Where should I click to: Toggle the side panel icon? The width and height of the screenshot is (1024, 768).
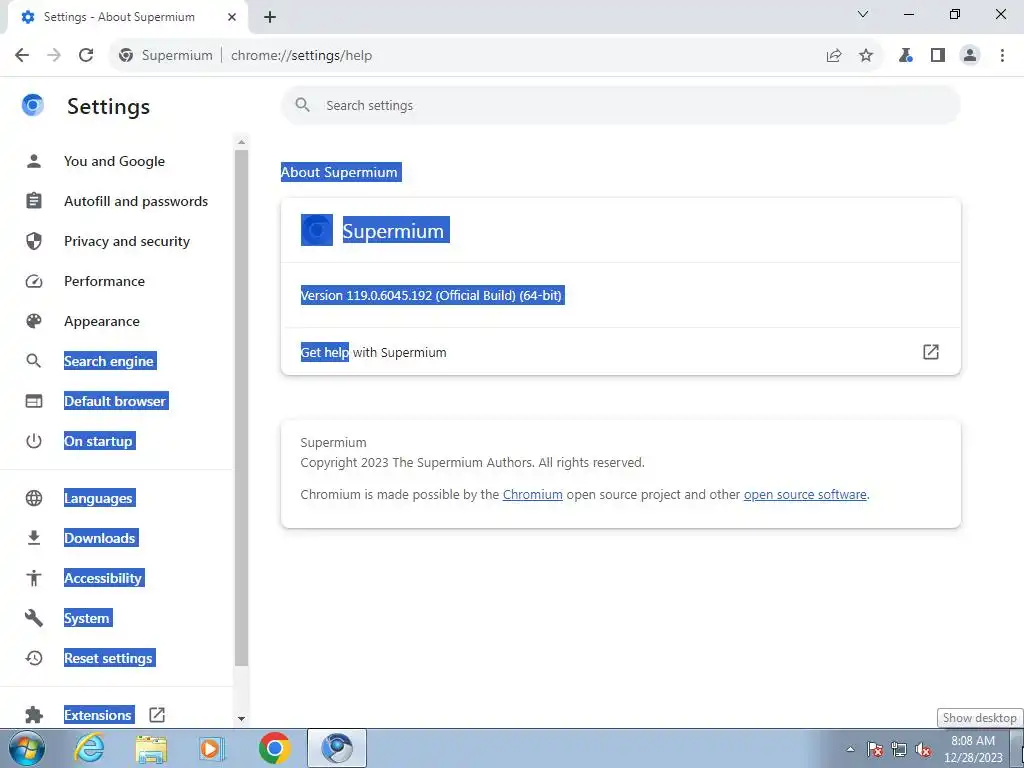[x=938, y=56]
